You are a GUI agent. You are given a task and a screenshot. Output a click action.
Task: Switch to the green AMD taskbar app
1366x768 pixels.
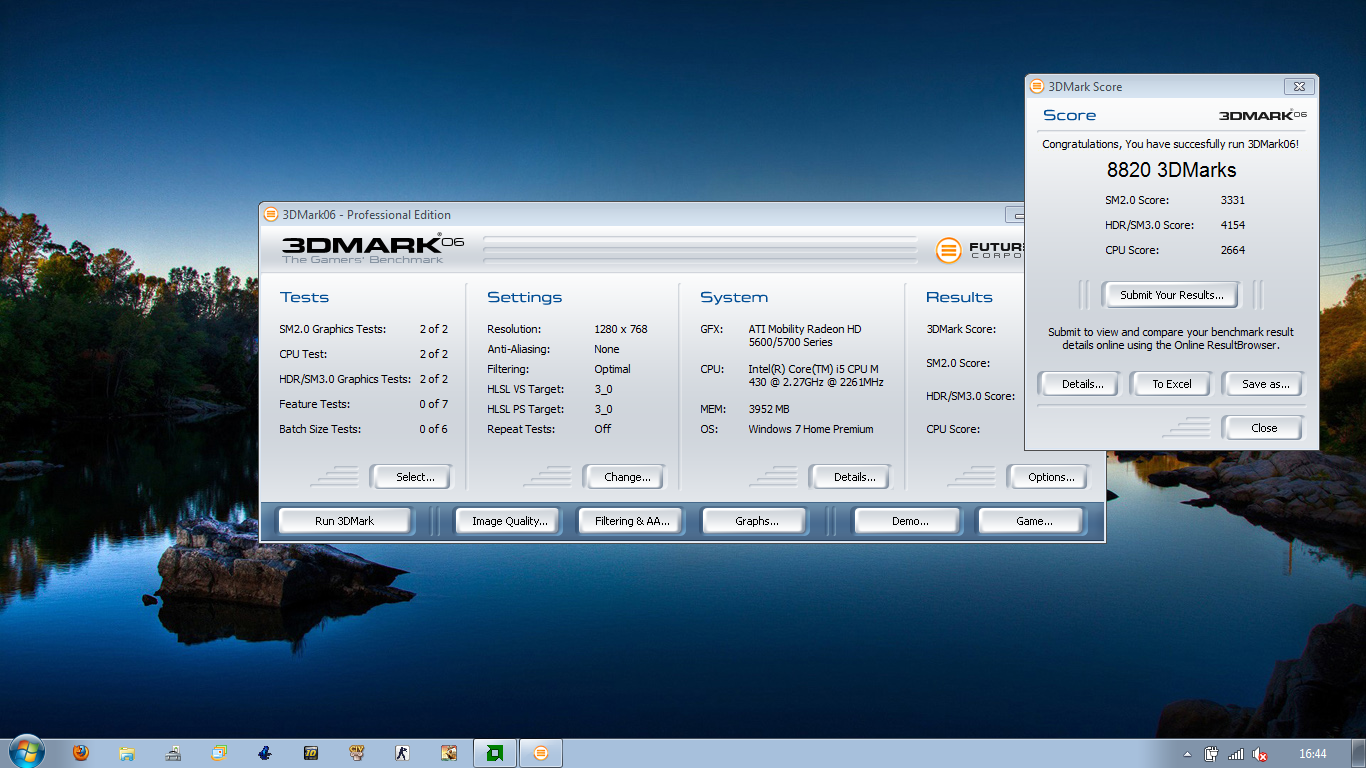point(494,753)
